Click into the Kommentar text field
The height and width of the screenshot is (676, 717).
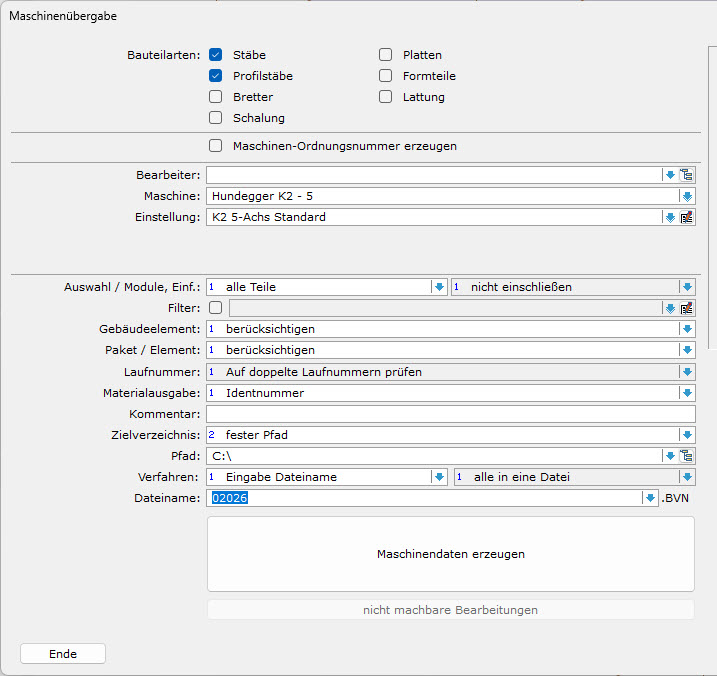(450, 414)
